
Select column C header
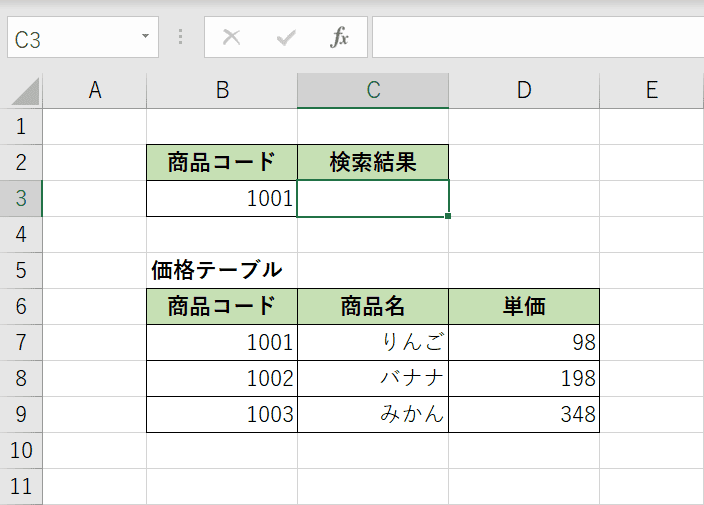point(373,90)
